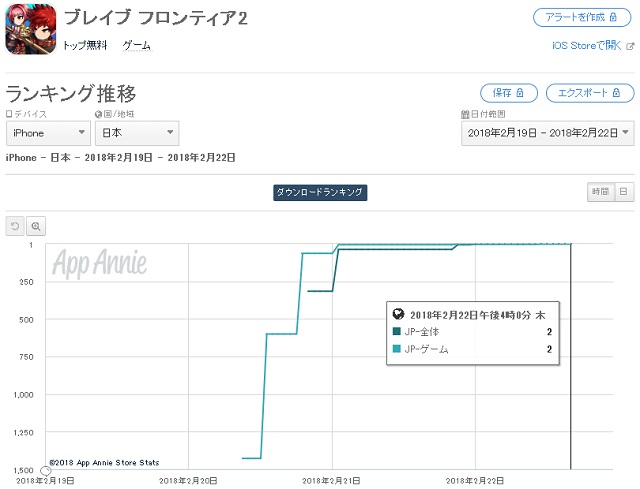
Task: Click the calendar icon beside 日付範囲 label
Action: [465, 114]
